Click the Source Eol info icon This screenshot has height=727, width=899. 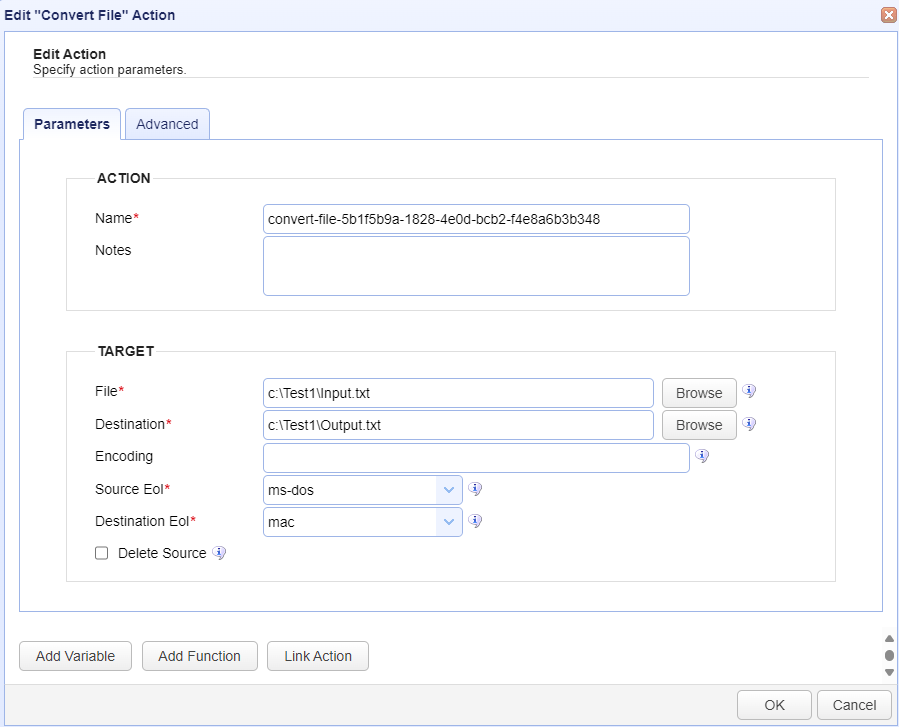pos(476,489)
